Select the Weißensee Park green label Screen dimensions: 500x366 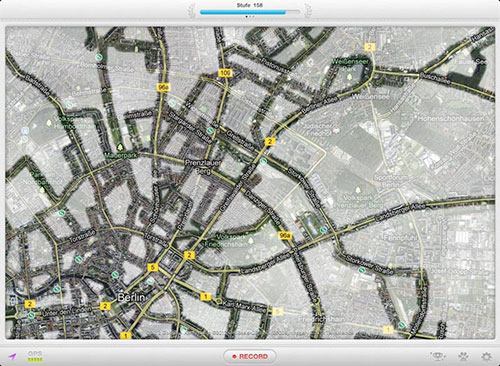350,65
